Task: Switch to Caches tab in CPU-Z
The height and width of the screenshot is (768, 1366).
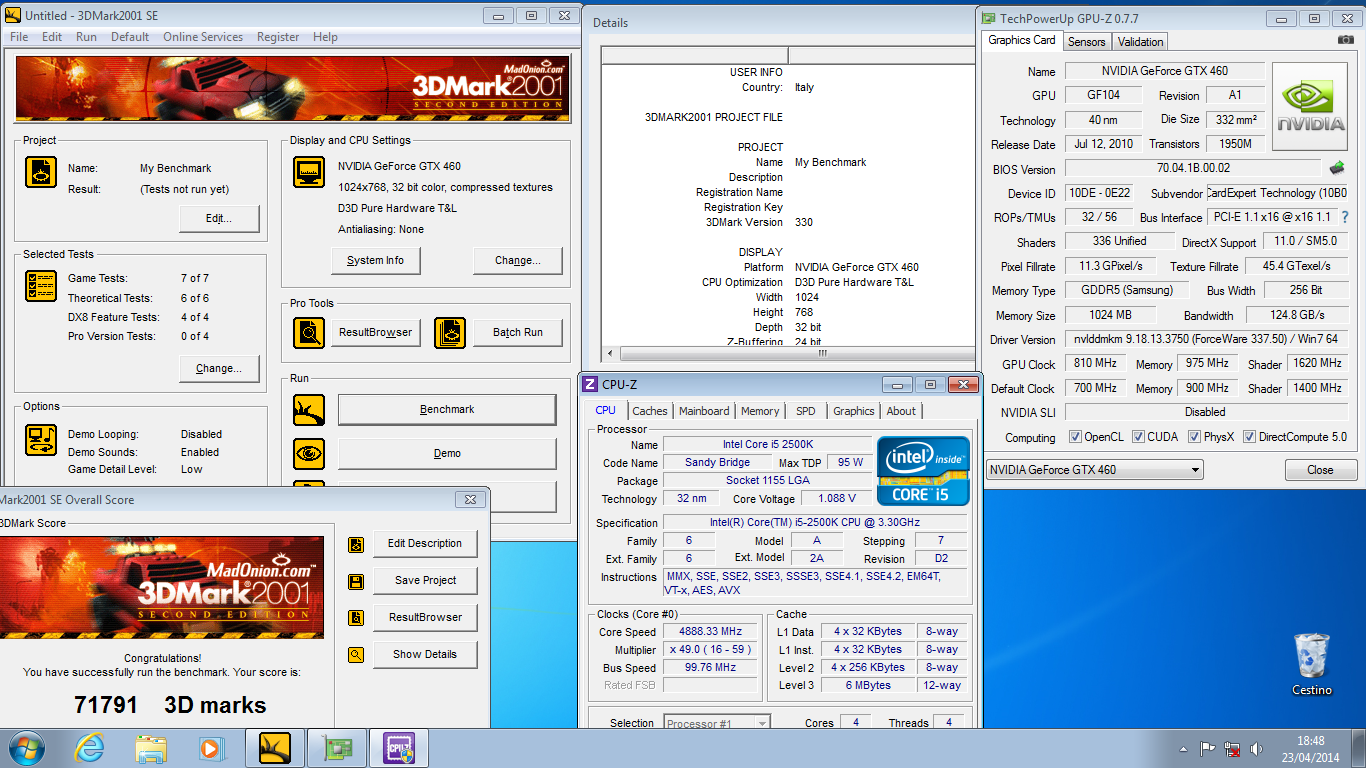Action: pyautogui.click(x=650, y=411)
